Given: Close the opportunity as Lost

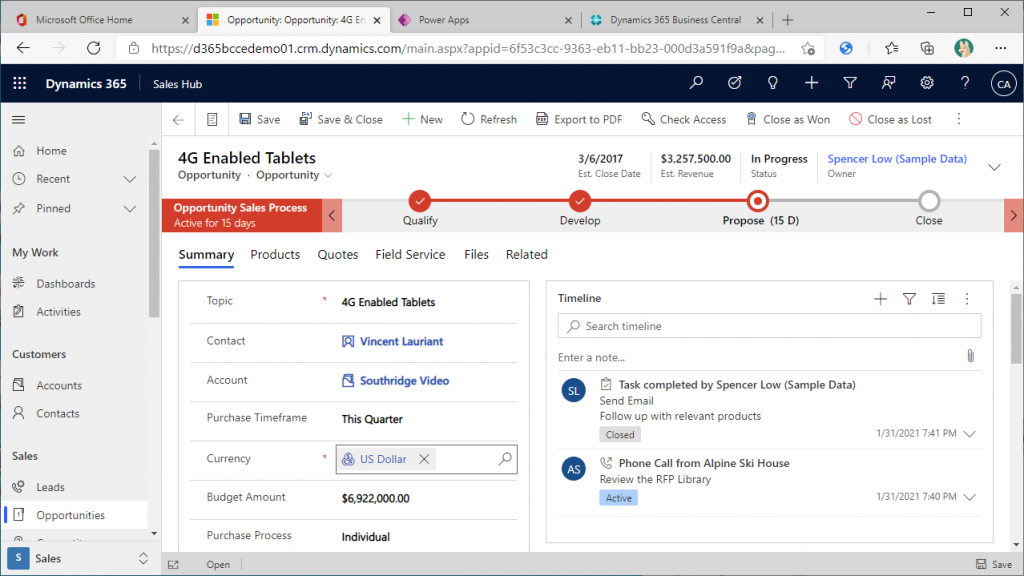Looking at the screenshot, I should [890, 120].
